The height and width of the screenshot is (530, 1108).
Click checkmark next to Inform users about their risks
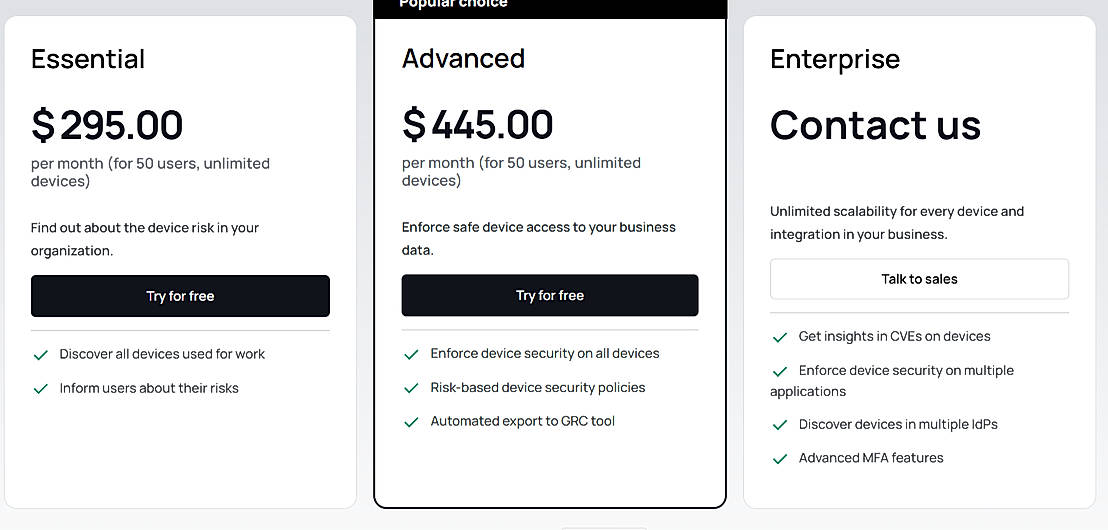41,389
